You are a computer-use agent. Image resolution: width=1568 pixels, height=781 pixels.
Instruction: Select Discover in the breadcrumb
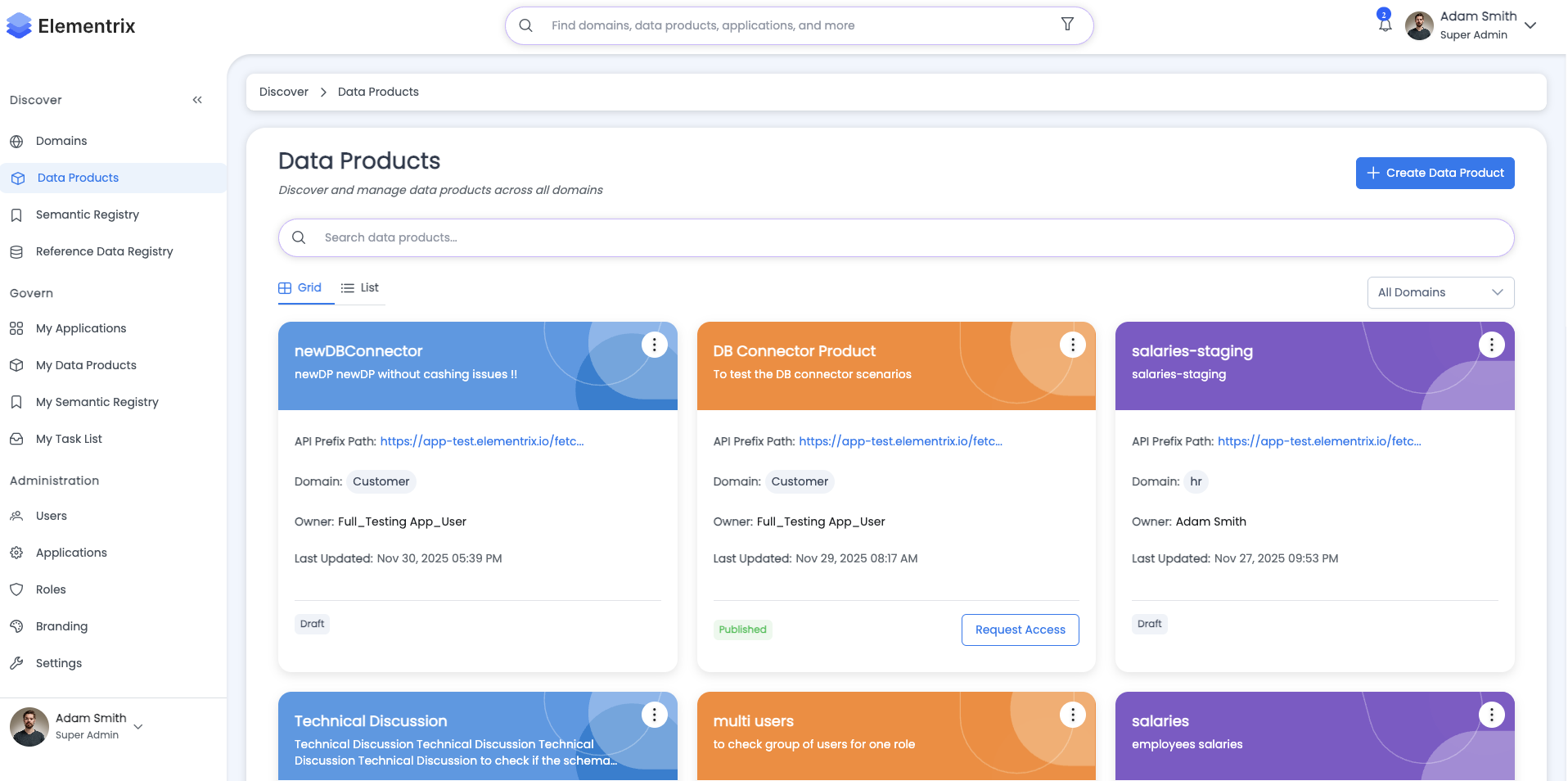click(283, 92)
